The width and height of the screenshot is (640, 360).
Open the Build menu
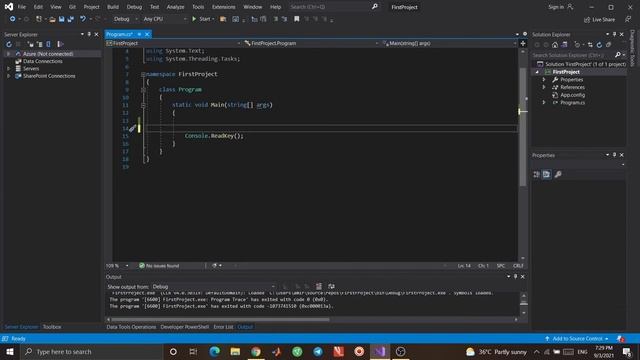coord(113,7)
